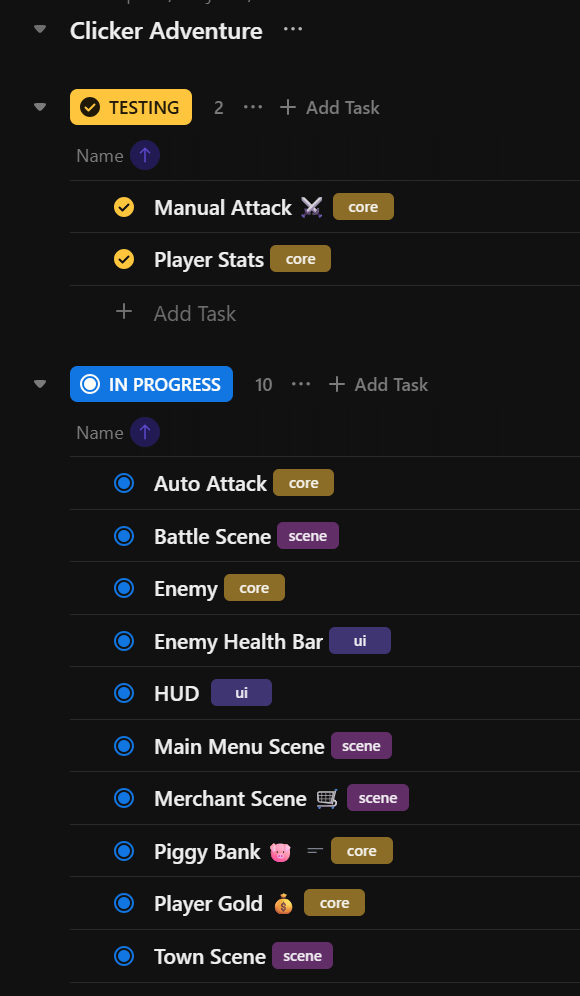Screen dimensions: 580x996
Task: Click Add Task next to TESTING header
Action: tap(330, 107)
